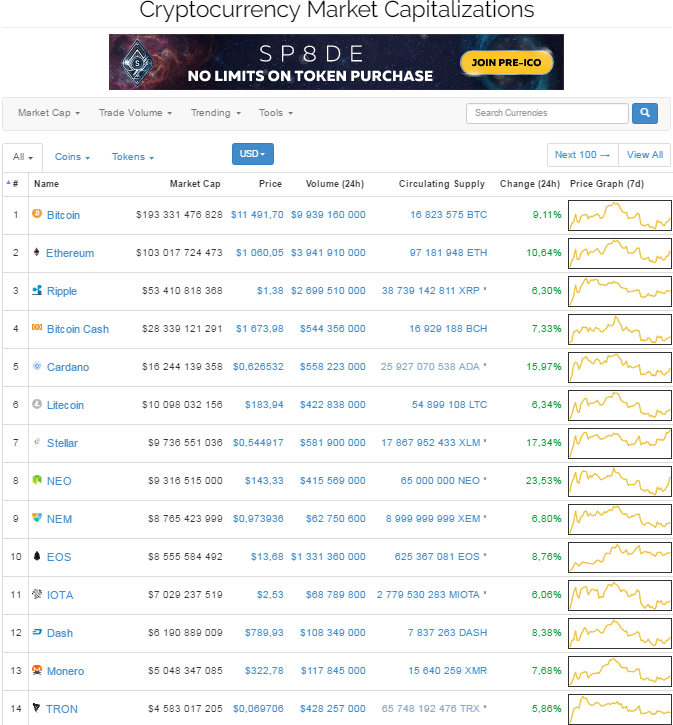Screen dimensions: 673x725
Task: Expand the Trade Volume menu
Action: coord(135,113)
